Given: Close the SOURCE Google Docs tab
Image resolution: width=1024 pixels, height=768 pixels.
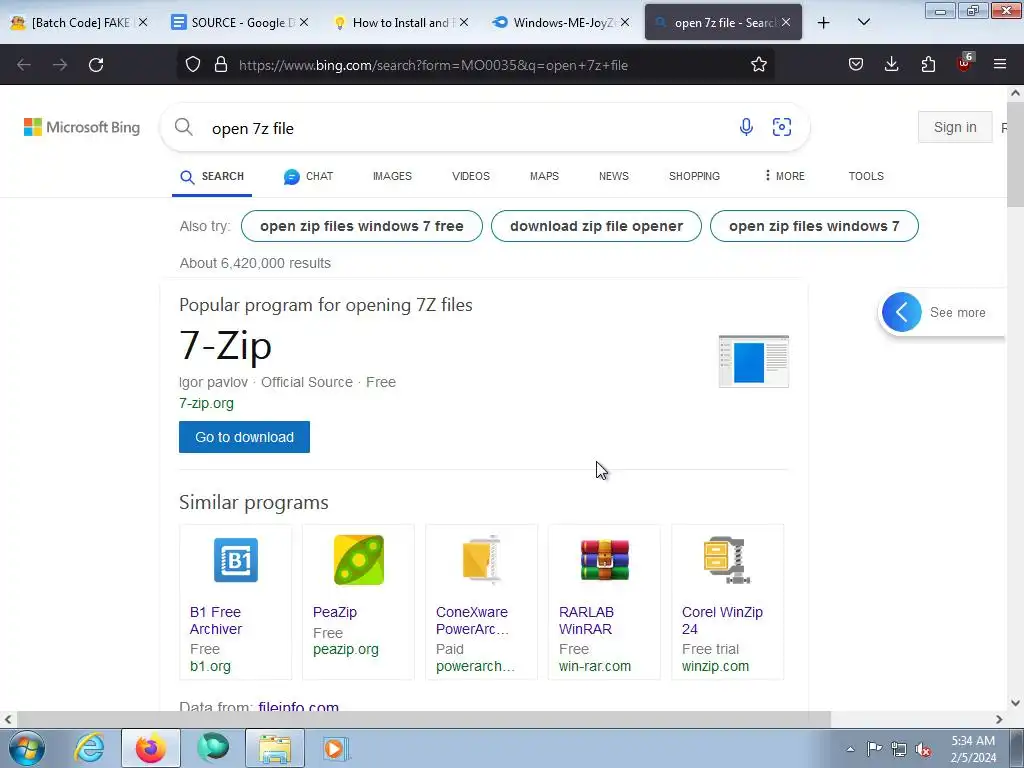Looking at the screenshot, I should click(x=304, y=22).
